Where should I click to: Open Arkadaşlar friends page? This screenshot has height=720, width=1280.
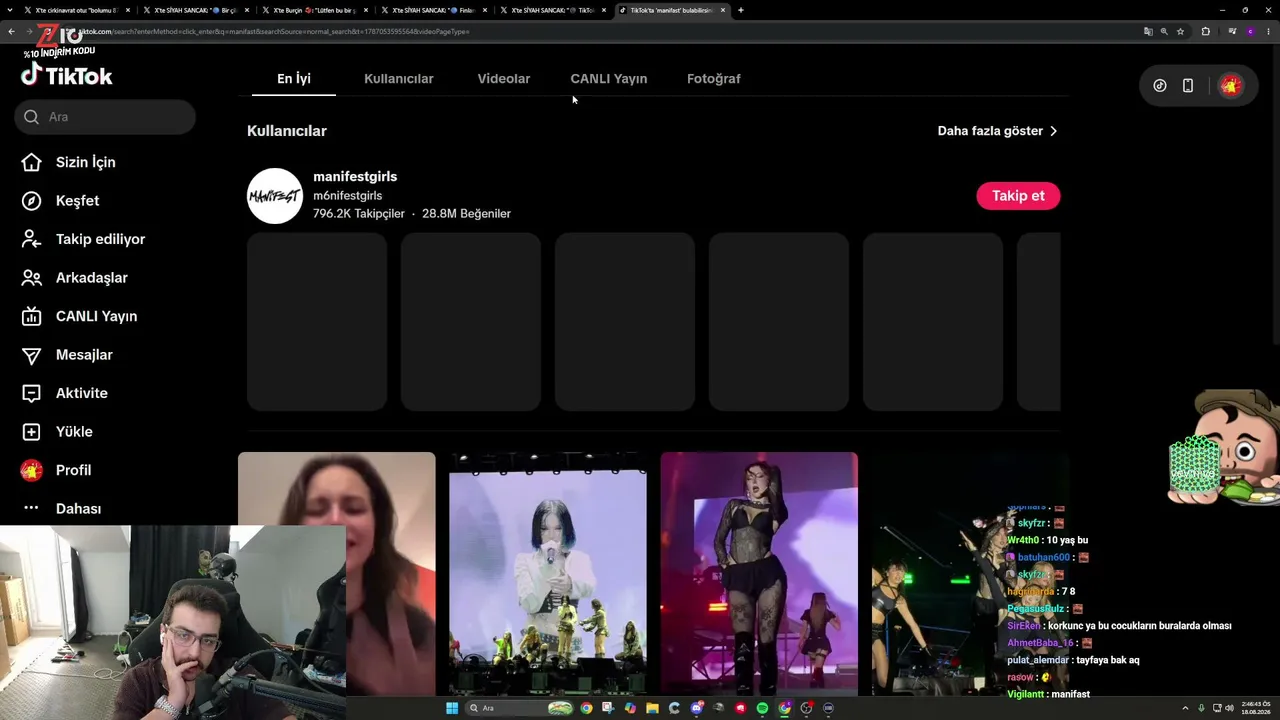click(74, 278)
